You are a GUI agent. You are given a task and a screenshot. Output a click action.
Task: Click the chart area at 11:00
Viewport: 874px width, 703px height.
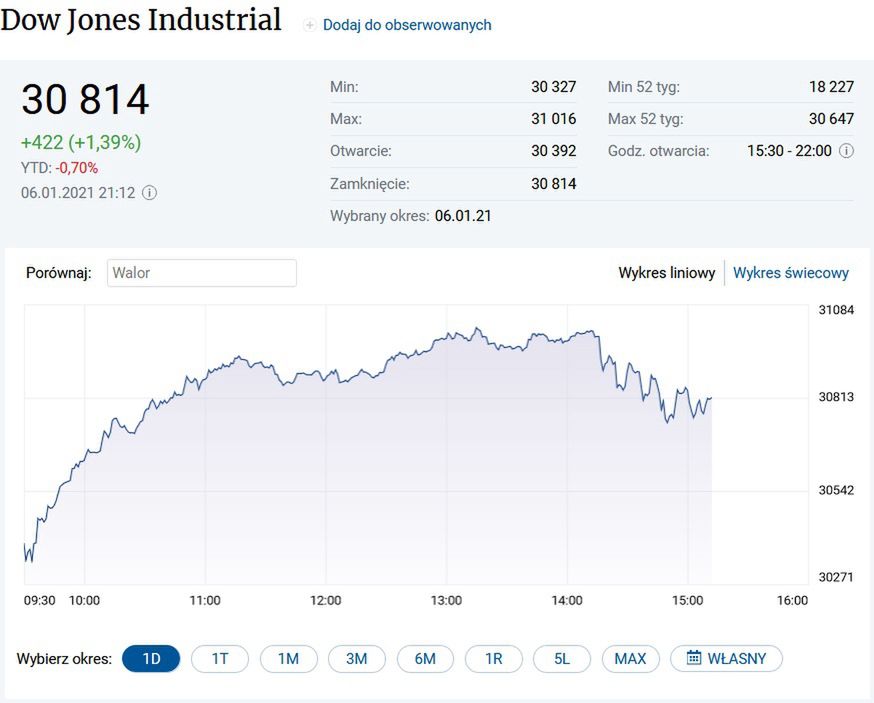(205, 450)
